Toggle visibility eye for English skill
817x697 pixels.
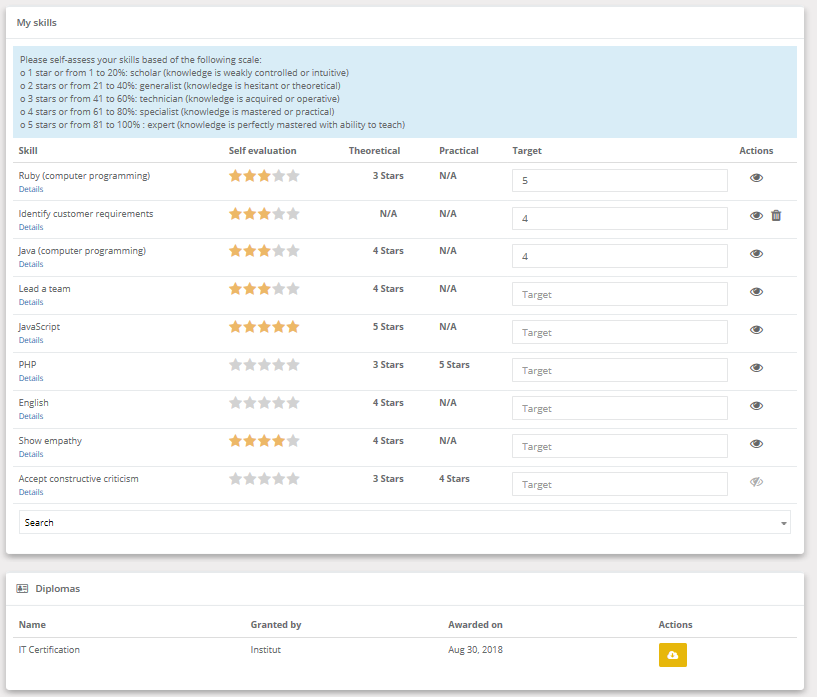(756, 406)
